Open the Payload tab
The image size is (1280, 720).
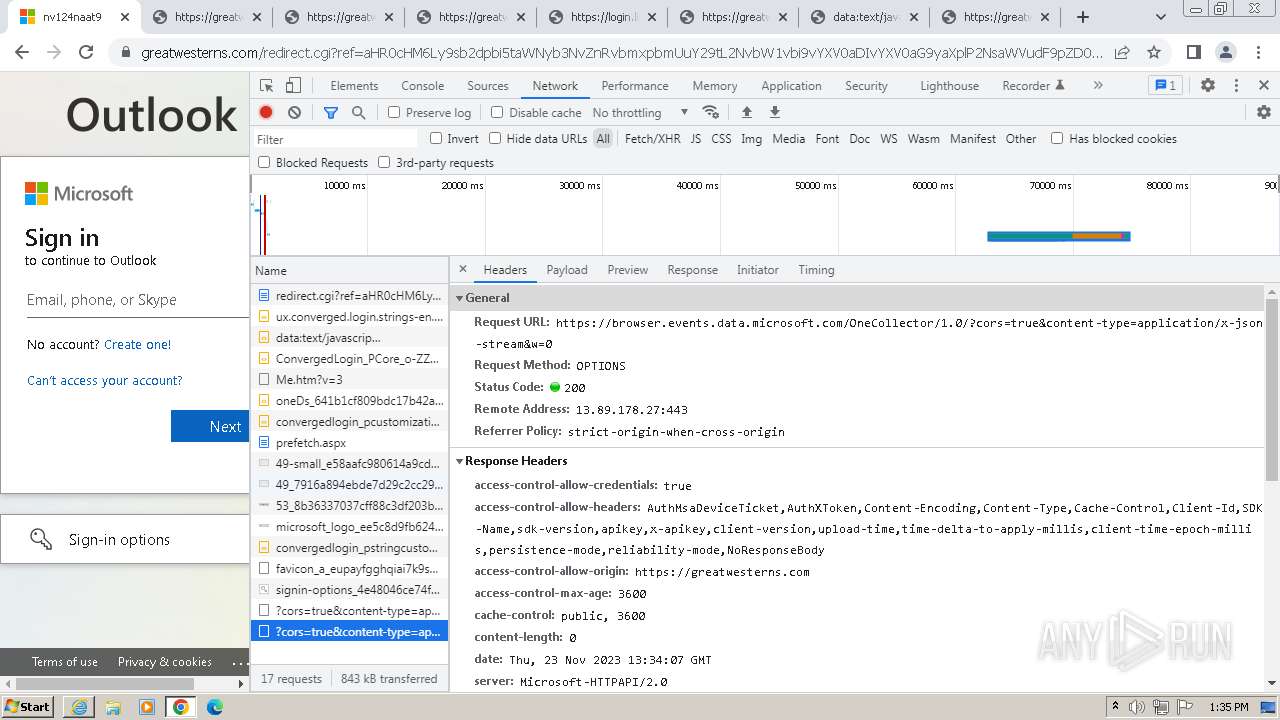567,270
